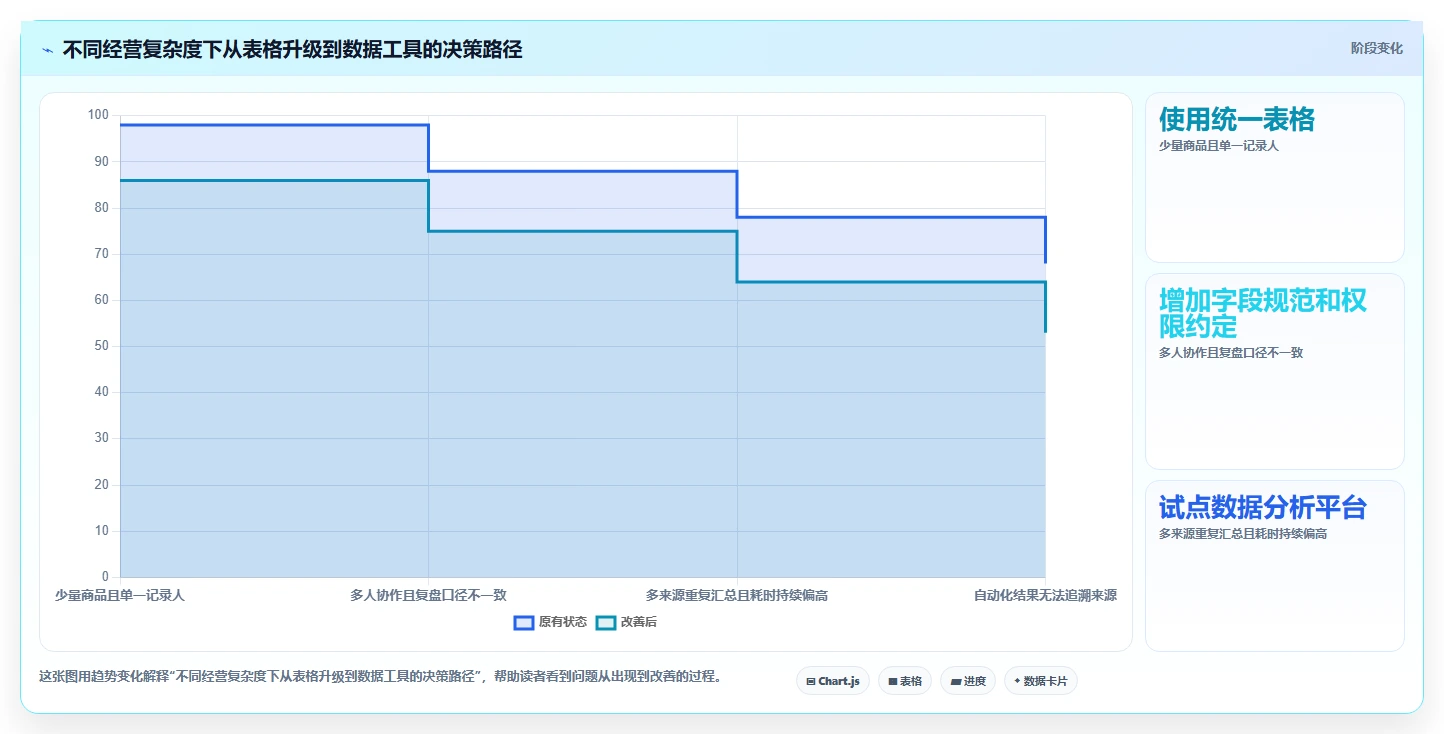Select the 数据卡片 tag chip
This screenshot has height=734, width=1444.
(1041, 681)
